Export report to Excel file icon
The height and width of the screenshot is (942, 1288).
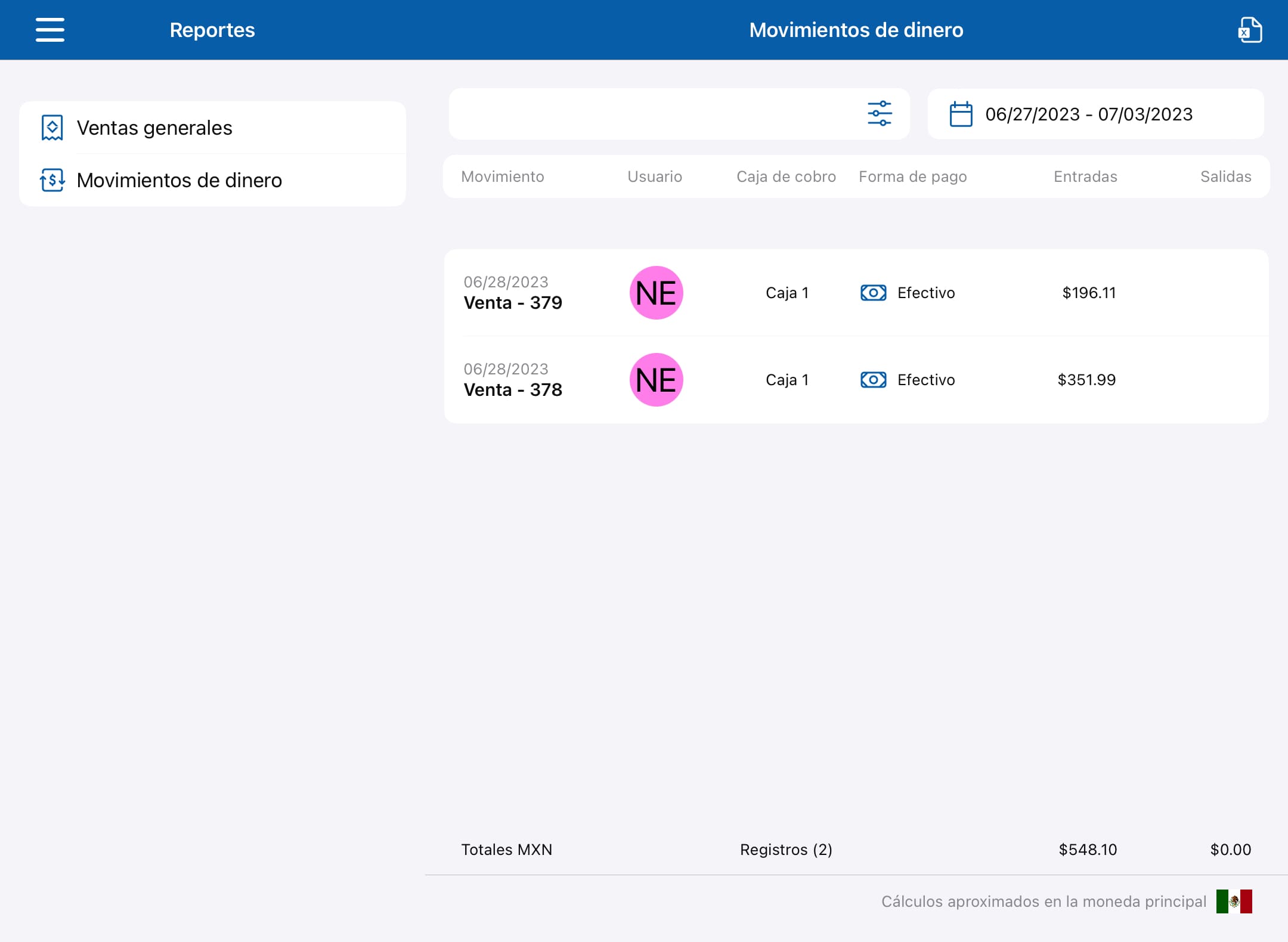[1250, 30]
